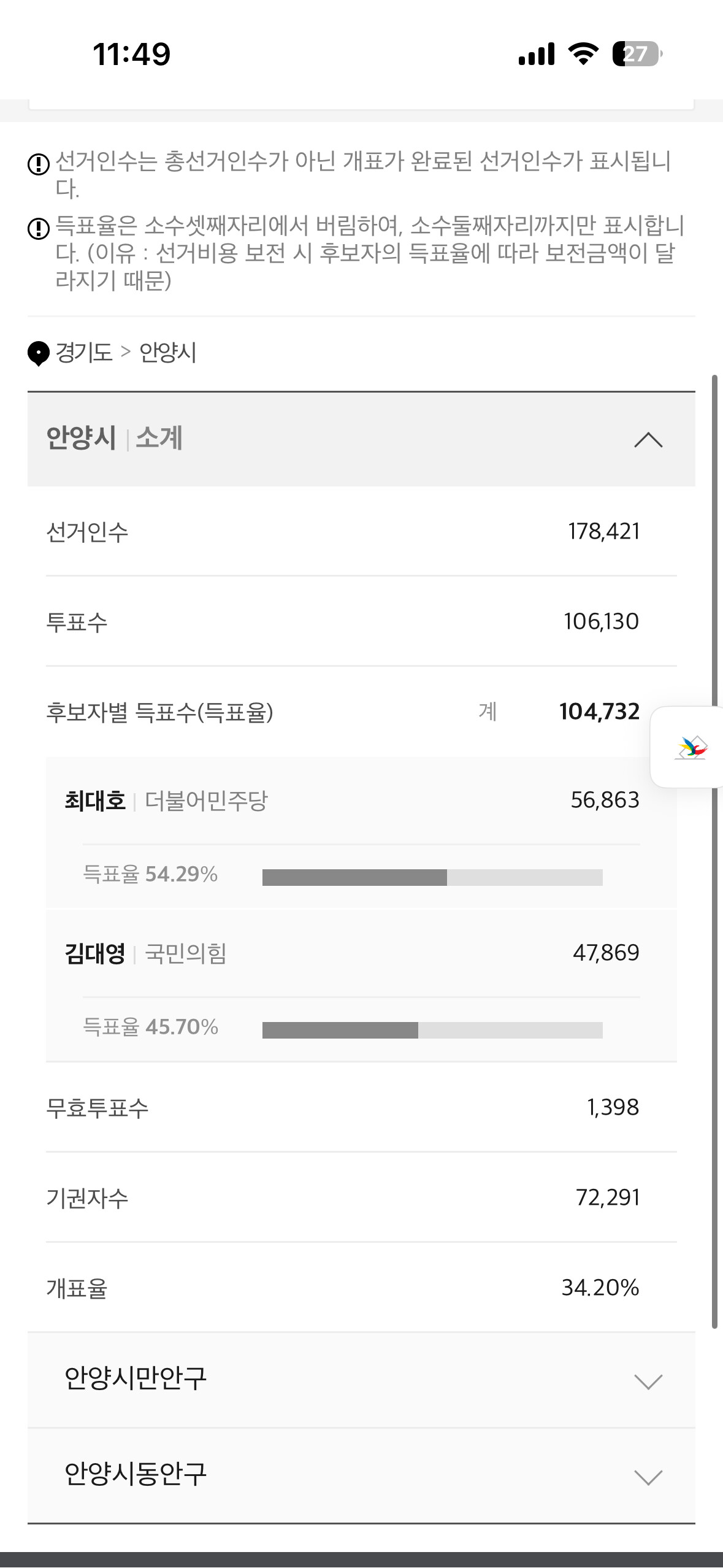Tap the Wi-Fi status icon
Viewport: 723px width, 1568px height.
[x=584, y=54]
